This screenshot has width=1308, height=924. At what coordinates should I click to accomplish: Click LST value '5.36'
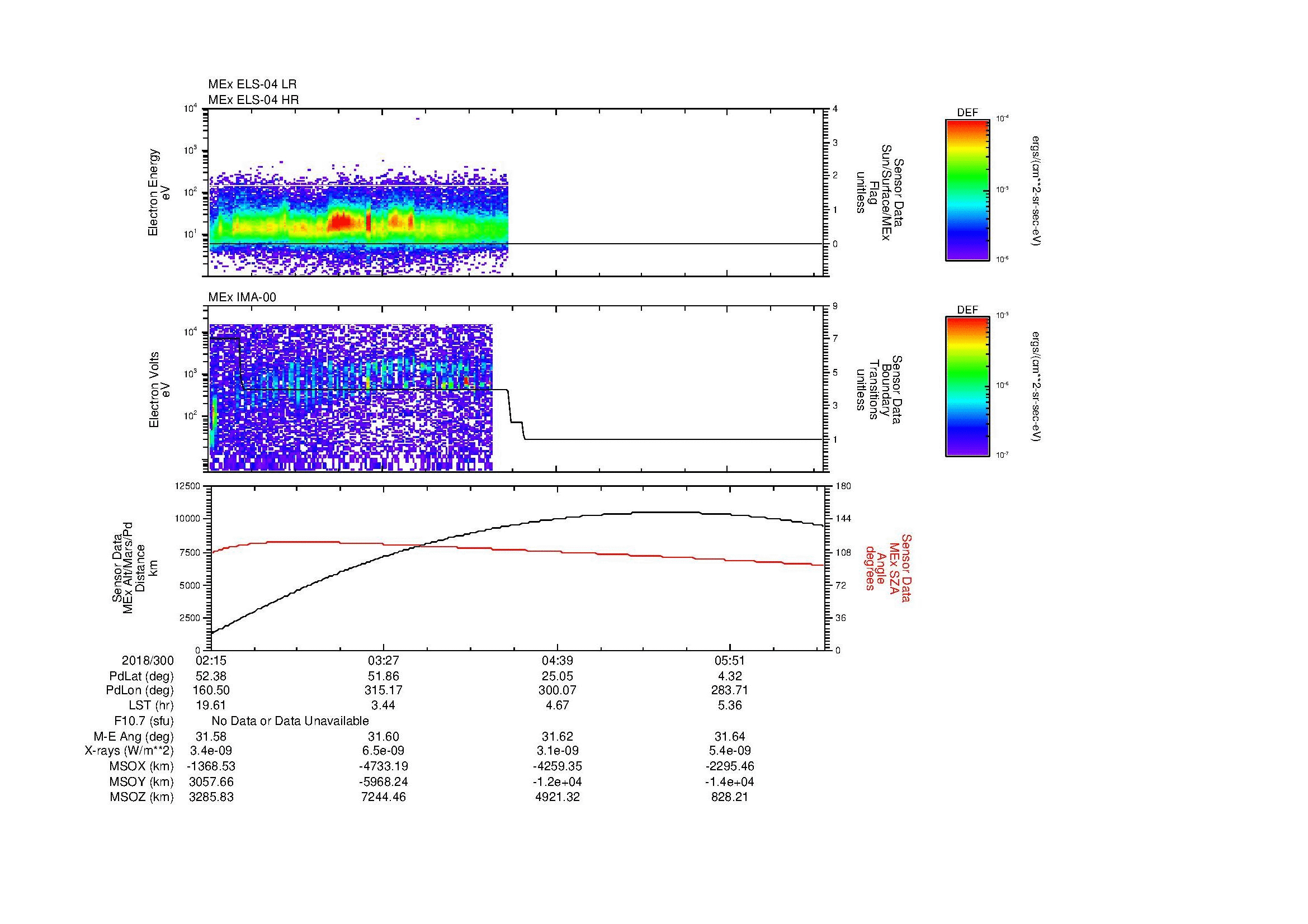pos(730,705)
